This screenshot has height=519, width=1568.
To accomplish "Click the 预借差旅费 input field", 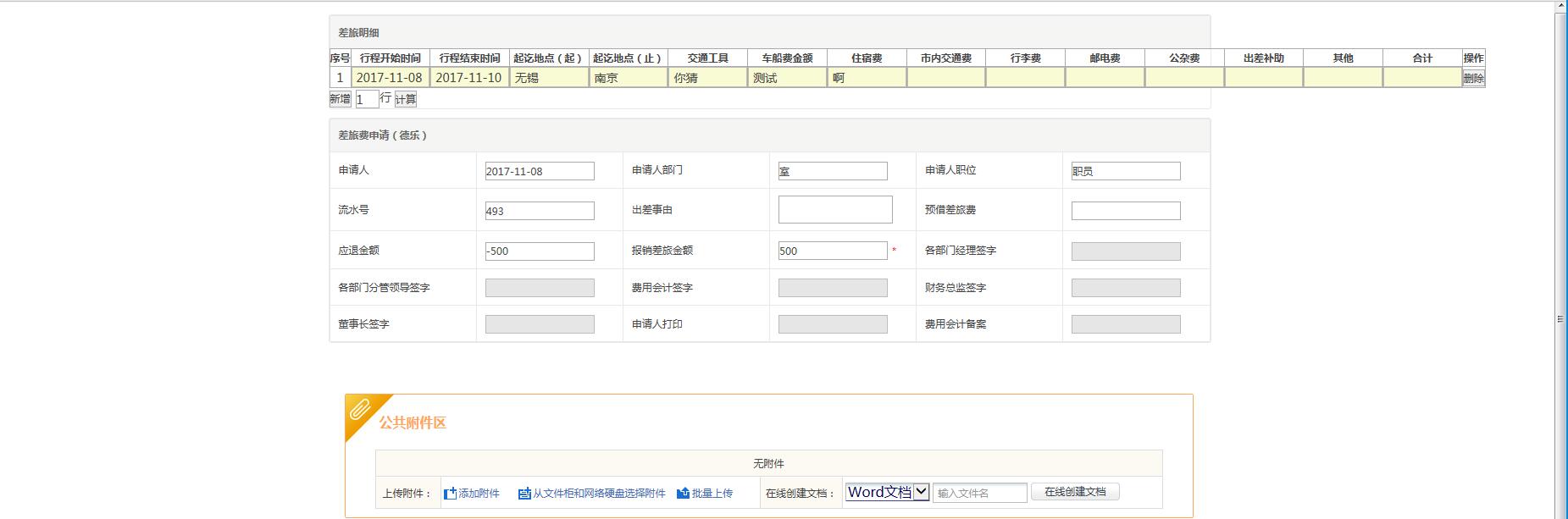I will click(x=1125, y=211).
